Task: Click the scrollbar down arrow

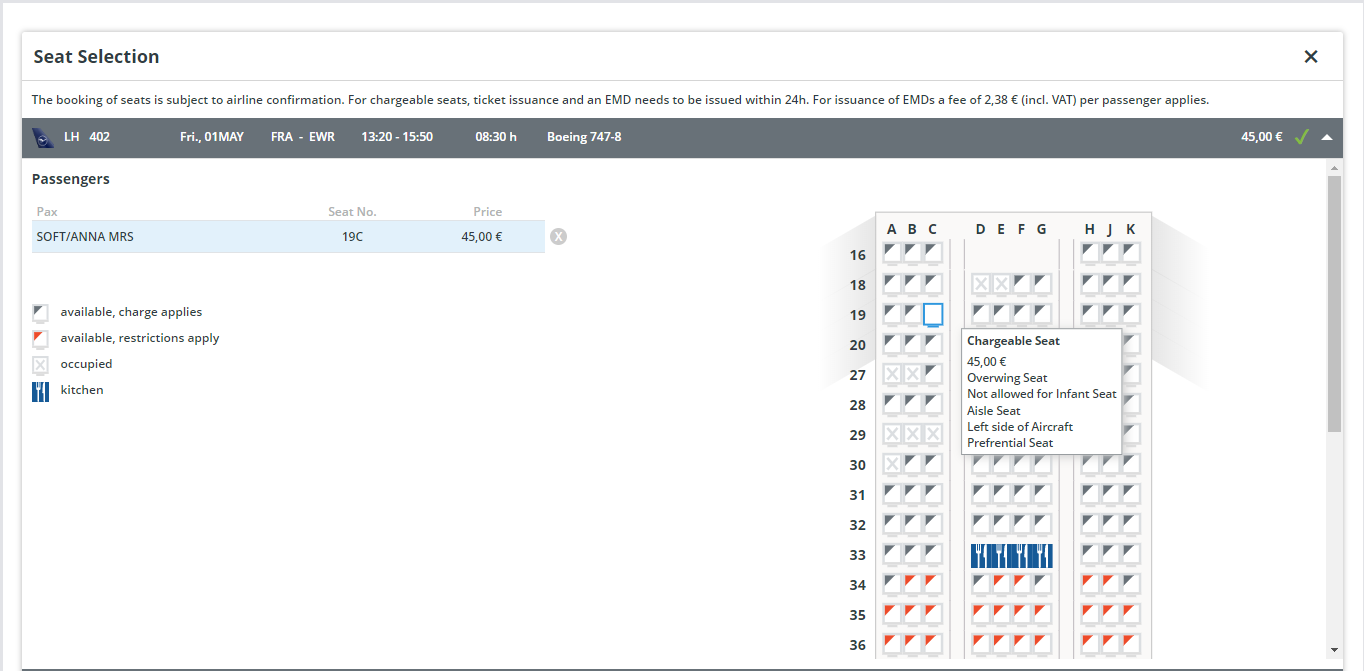Action: point(1334,649)
